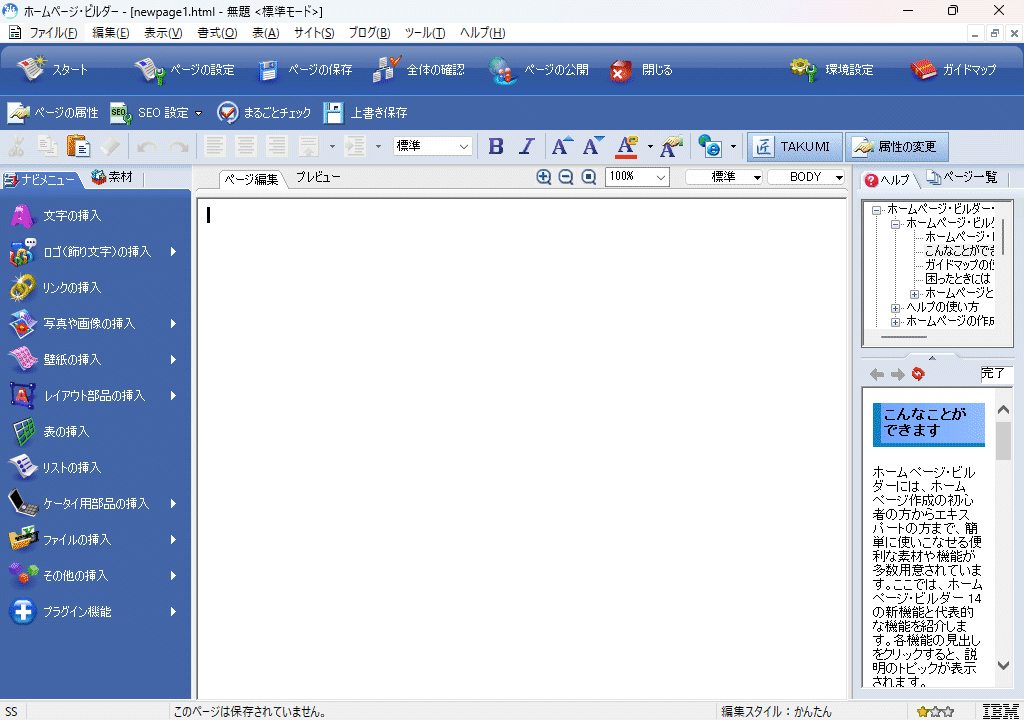Click the Bold formatting icon

tap(496, 147)
